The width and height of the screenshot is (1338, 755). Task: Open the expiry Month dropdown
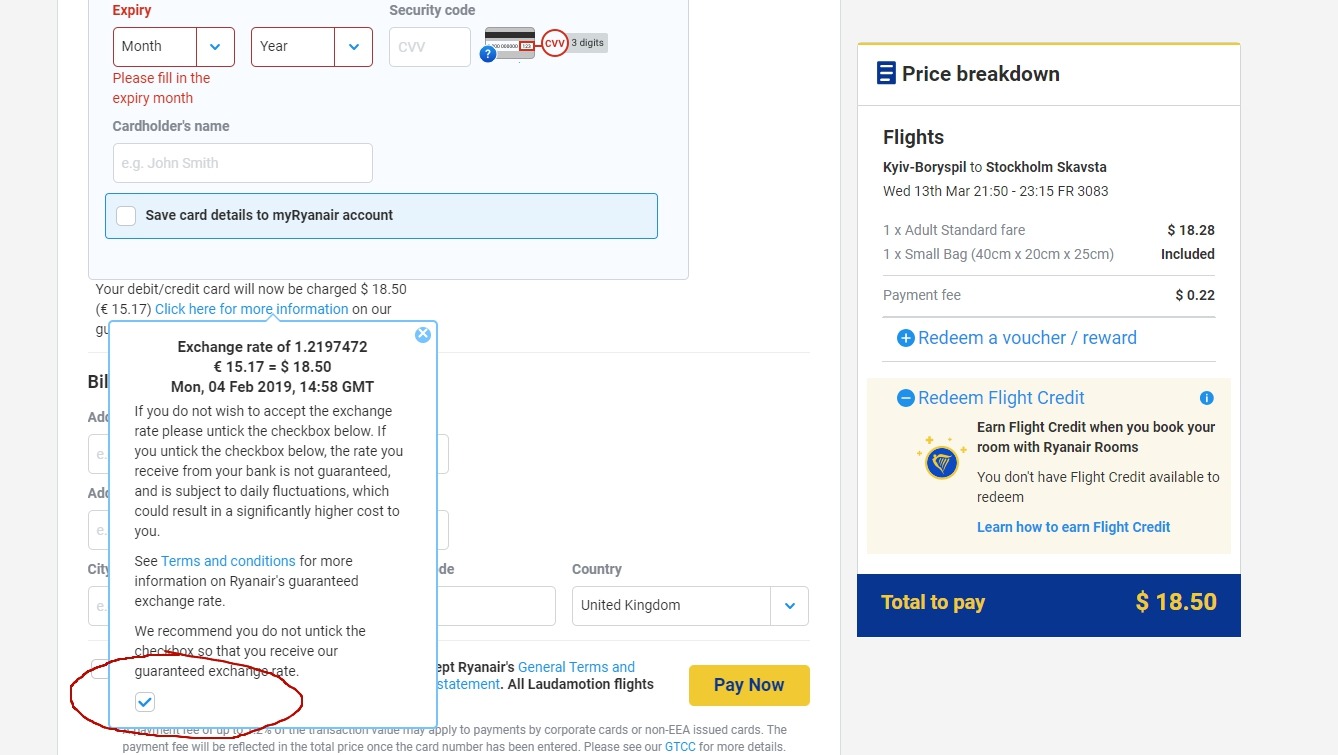(x=174, y=47)
